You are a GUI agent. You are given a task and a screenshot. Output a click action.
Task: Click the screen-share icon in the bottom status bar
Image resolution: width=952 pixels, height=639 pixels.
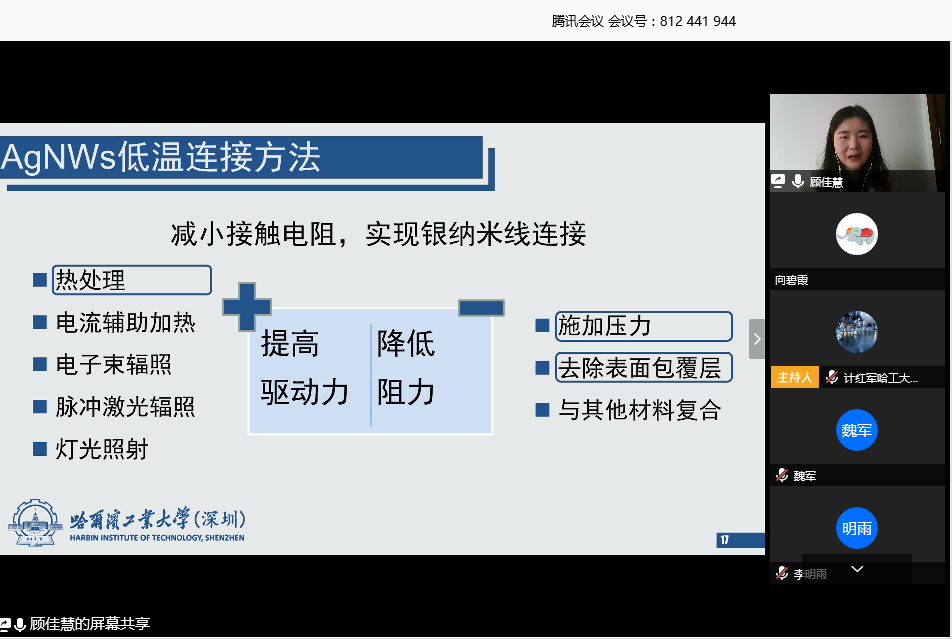click(x=7, y=623)
